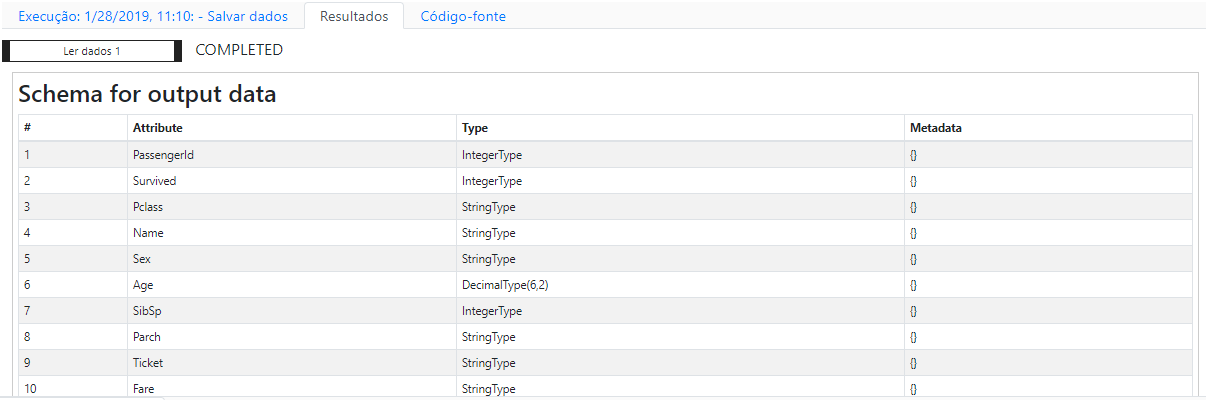
Task: Click the Sex attribute cell
Action: (292, 259)
